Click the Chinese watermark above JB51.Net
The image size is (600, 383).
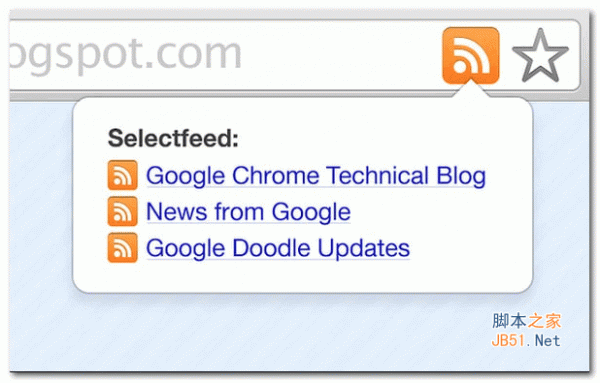tap(527, 321)
